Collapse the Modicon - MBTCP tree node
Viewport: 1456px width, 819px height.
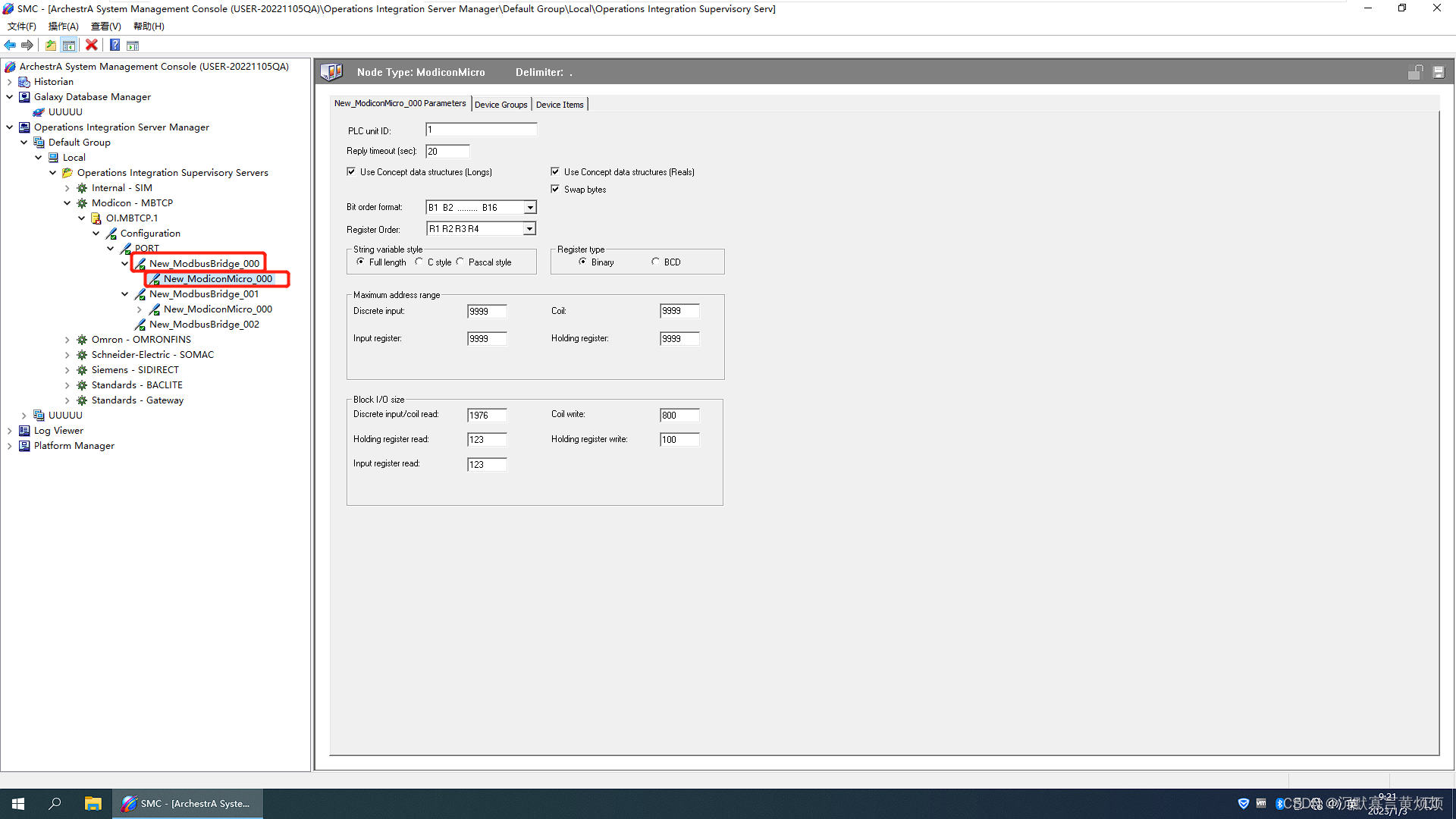[67, 202]
